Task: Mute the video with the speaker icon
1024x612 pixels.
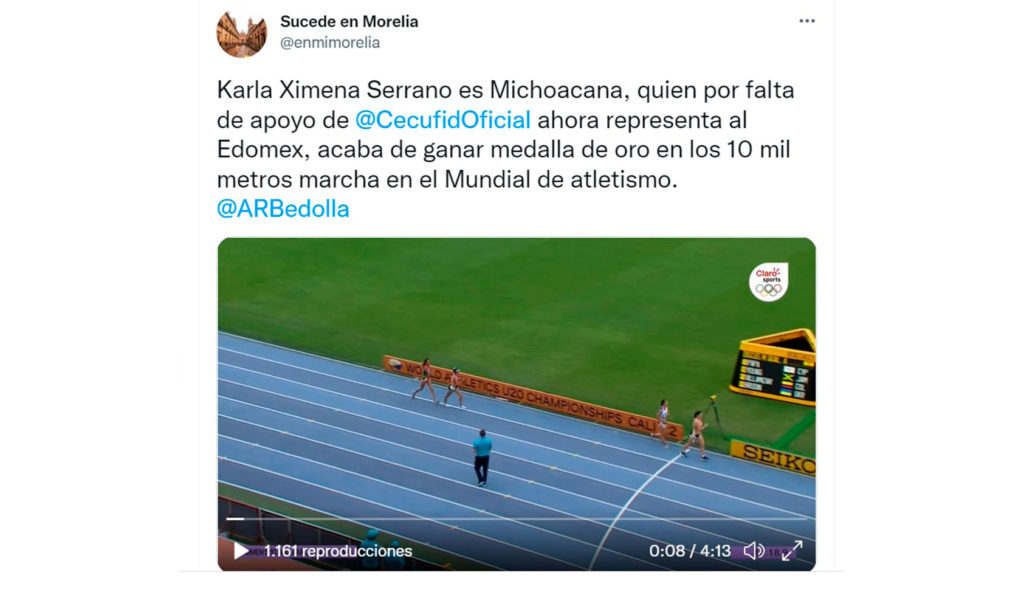Action: (x=754, y=551)
